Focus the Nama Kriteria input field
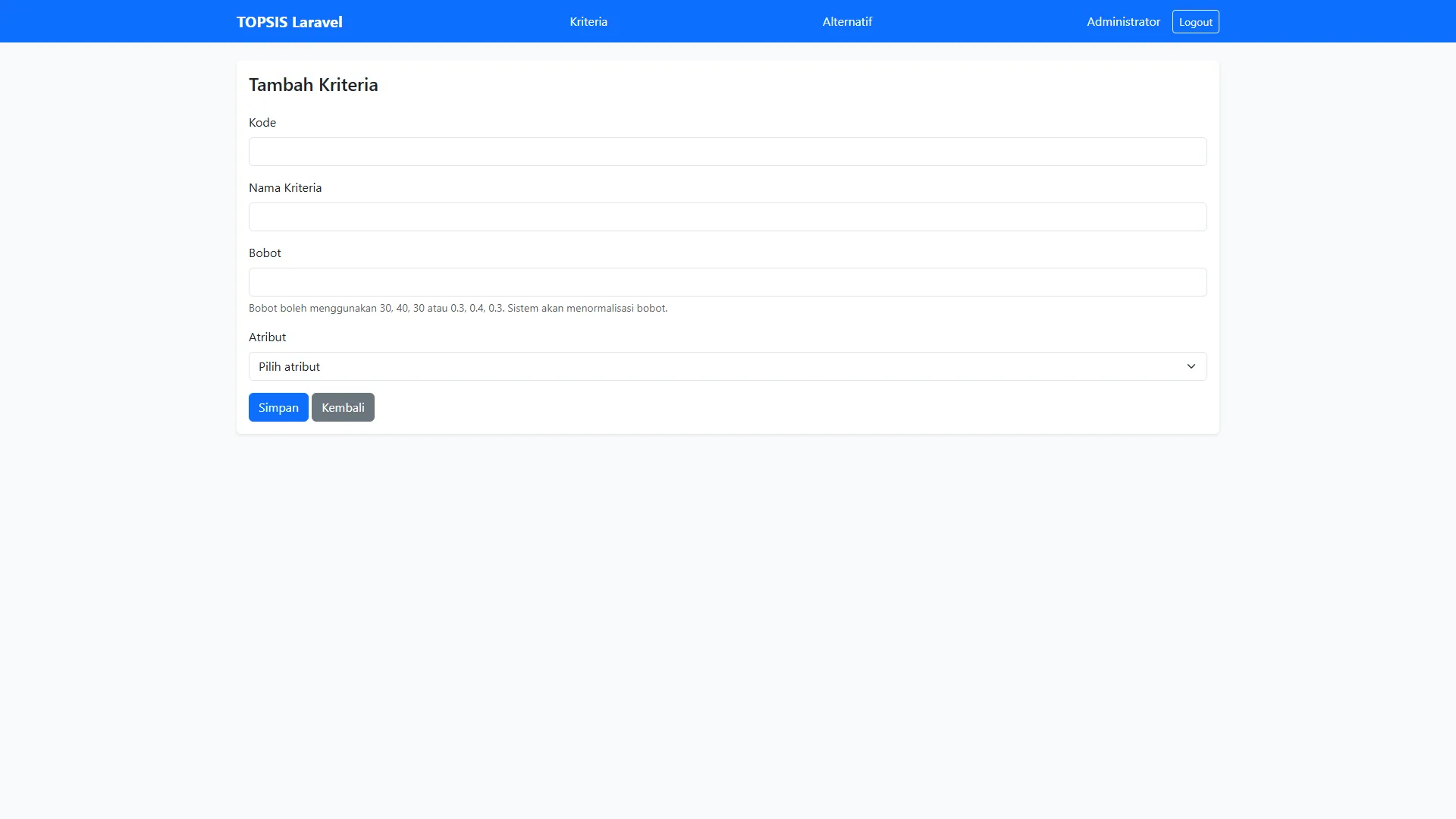 (727, 217)
